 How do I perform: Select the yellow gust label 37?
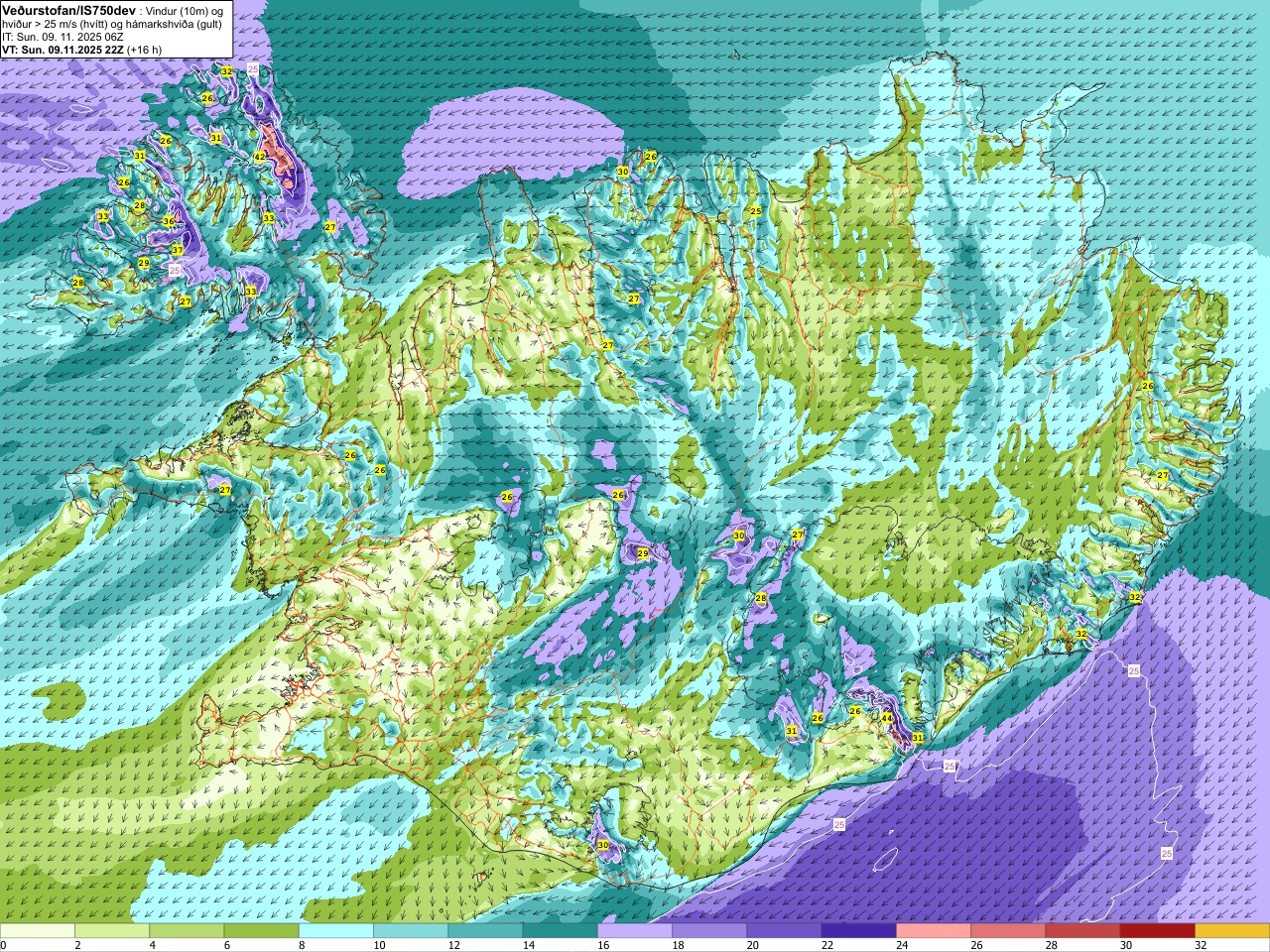click(177, 250)
